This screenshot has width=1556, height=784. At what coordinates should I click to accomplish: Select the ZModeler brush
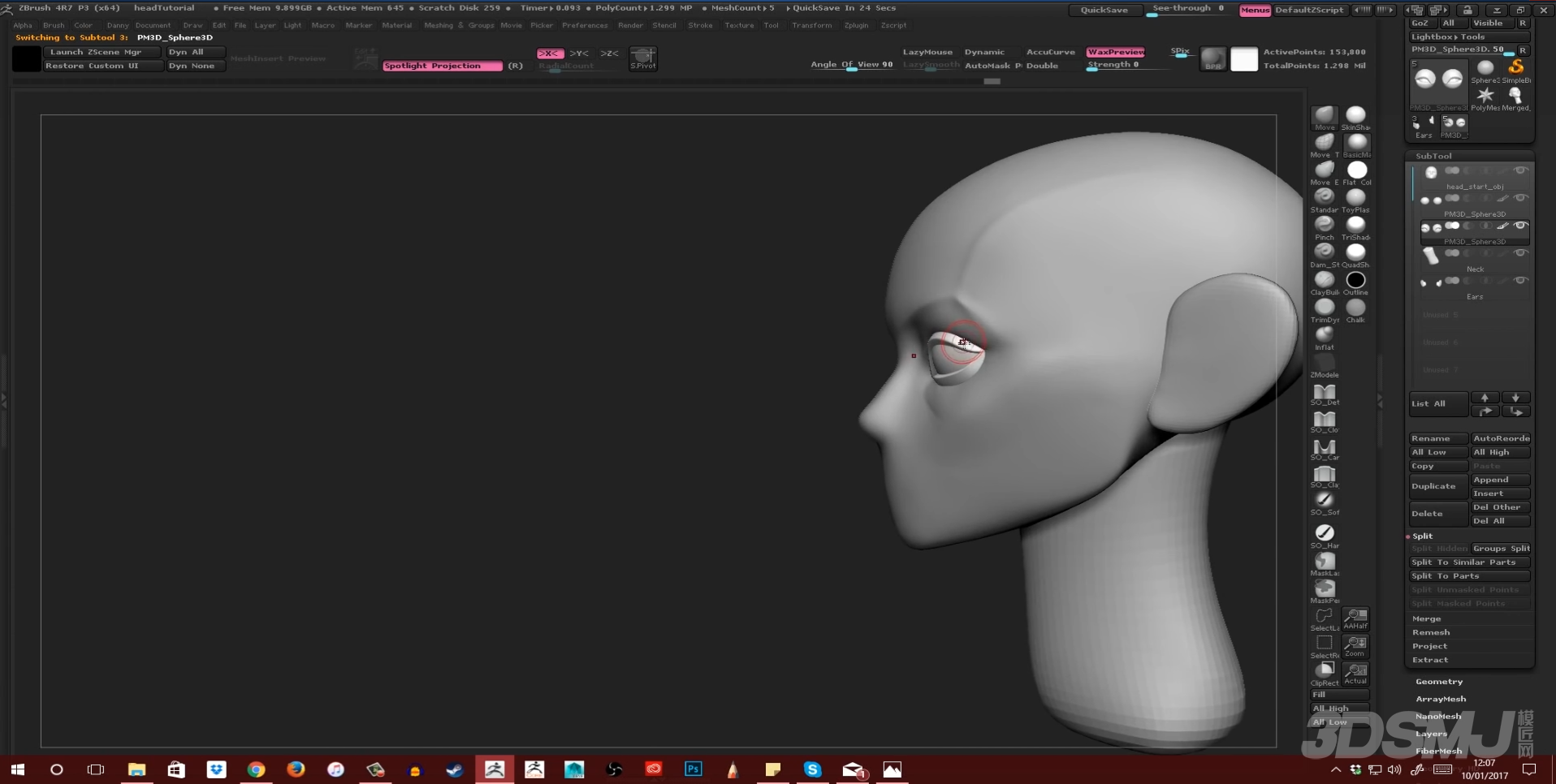coord(1324,364)
